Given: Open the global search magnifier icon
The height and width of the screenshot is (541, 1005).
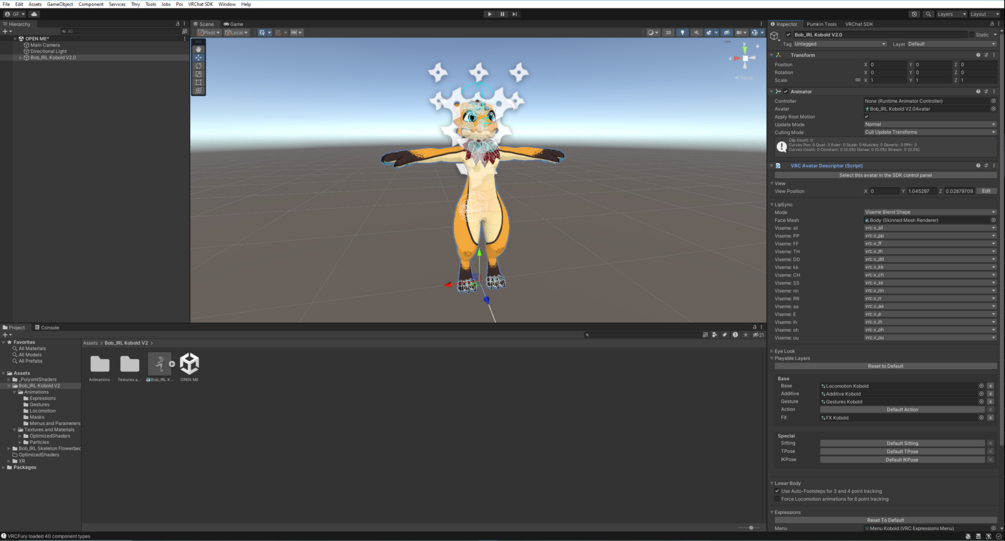Looking at the screenshot, I should click(927, 14).
